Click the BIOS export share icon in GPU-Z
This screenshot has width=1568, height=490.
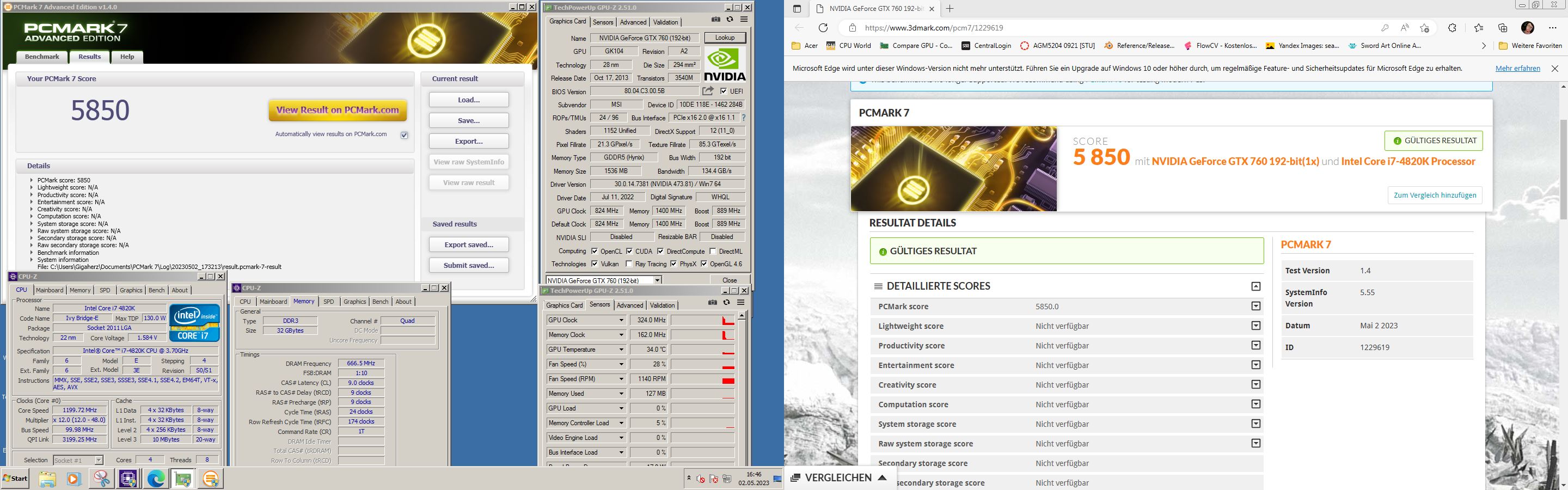[x=707, y=91]
